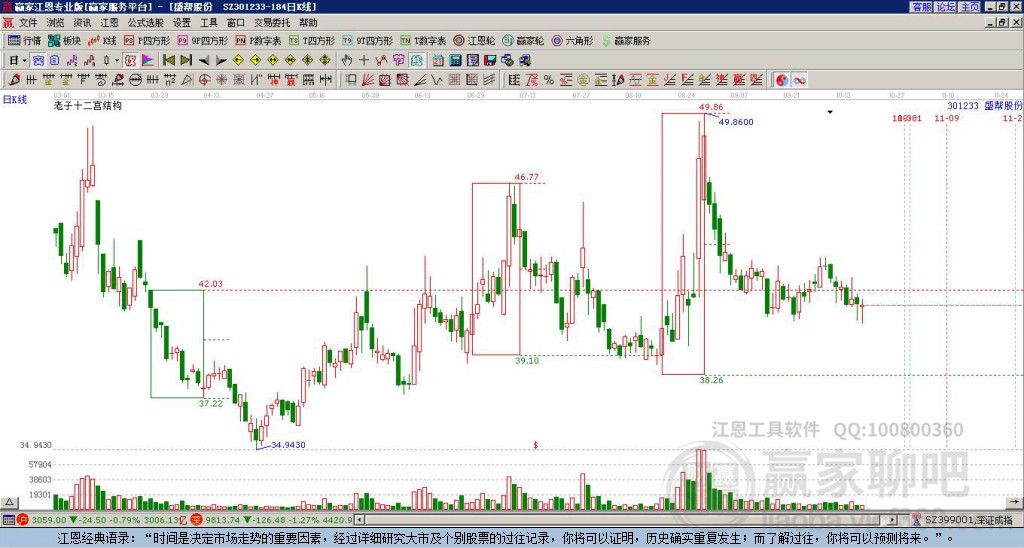Move chart left with black left arrow
The height and width of the screenshot is (548, 1024).
[x=204, y=61]
